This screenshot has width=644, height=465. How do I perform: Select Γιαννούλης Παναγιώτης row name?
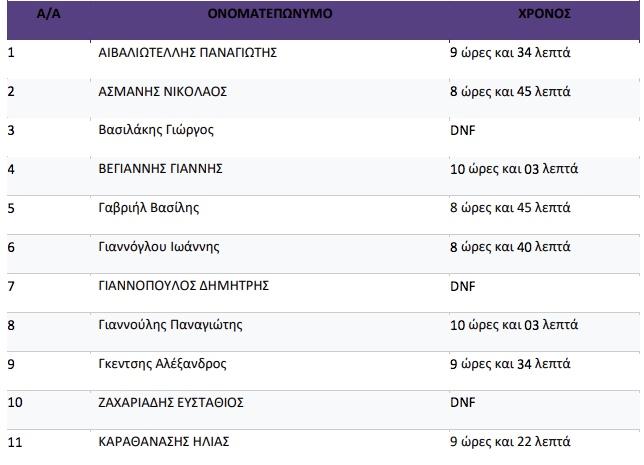(170, 325)
